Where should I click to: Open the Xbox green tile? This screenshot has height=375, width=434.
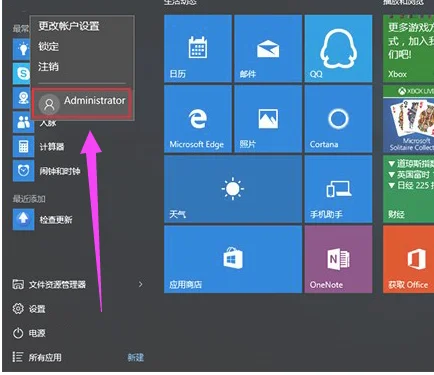(x=408, y=48)
